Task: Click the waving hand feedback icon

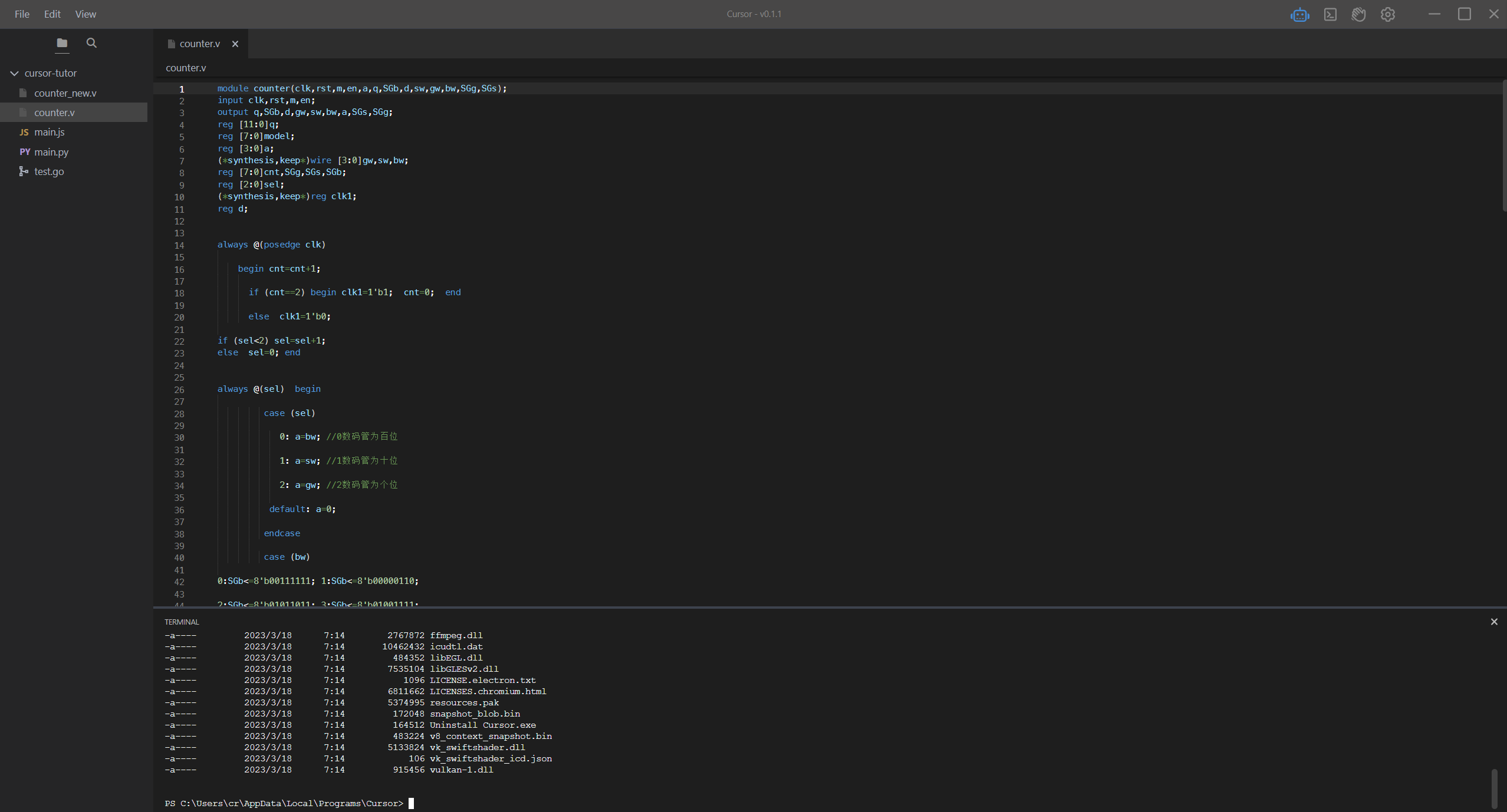Action: coord(1359,15)
